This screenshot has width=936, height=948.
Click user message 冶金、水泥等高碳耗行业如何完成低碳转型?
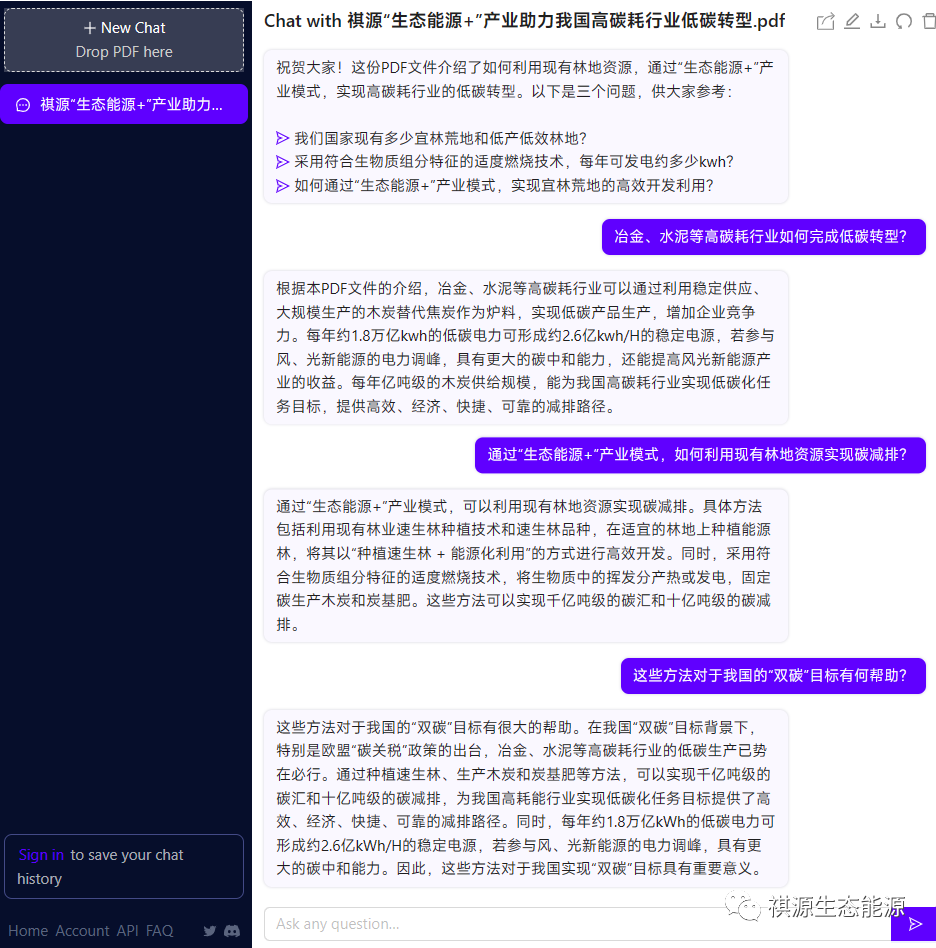pos(764,237)
